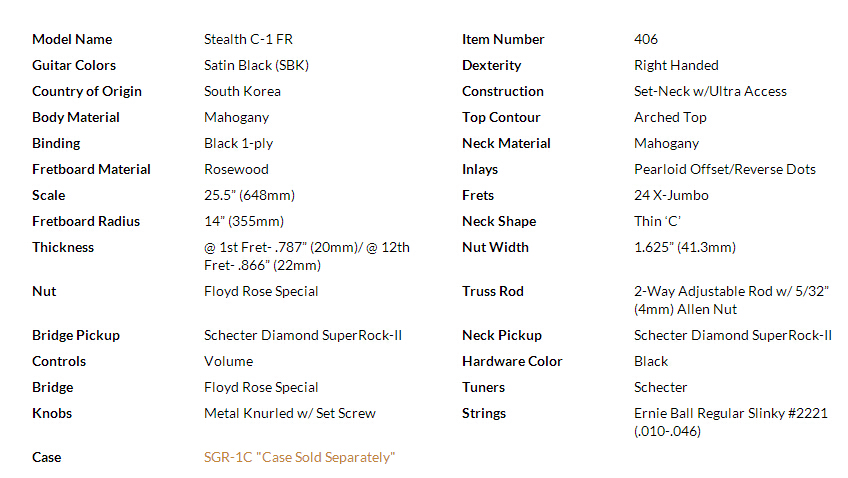Select the Right Handed dexterity value
This screenshot has height=478, width=848.
tap(676, 65)
